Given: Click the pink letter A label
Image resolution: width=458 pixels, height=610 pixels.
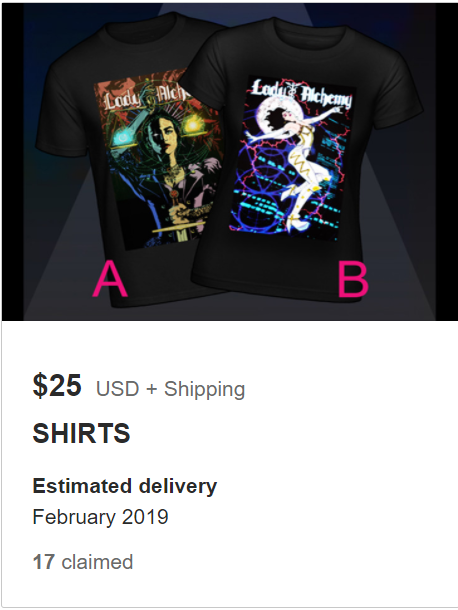Looking at the screenshot, I should tap(110, 279).
